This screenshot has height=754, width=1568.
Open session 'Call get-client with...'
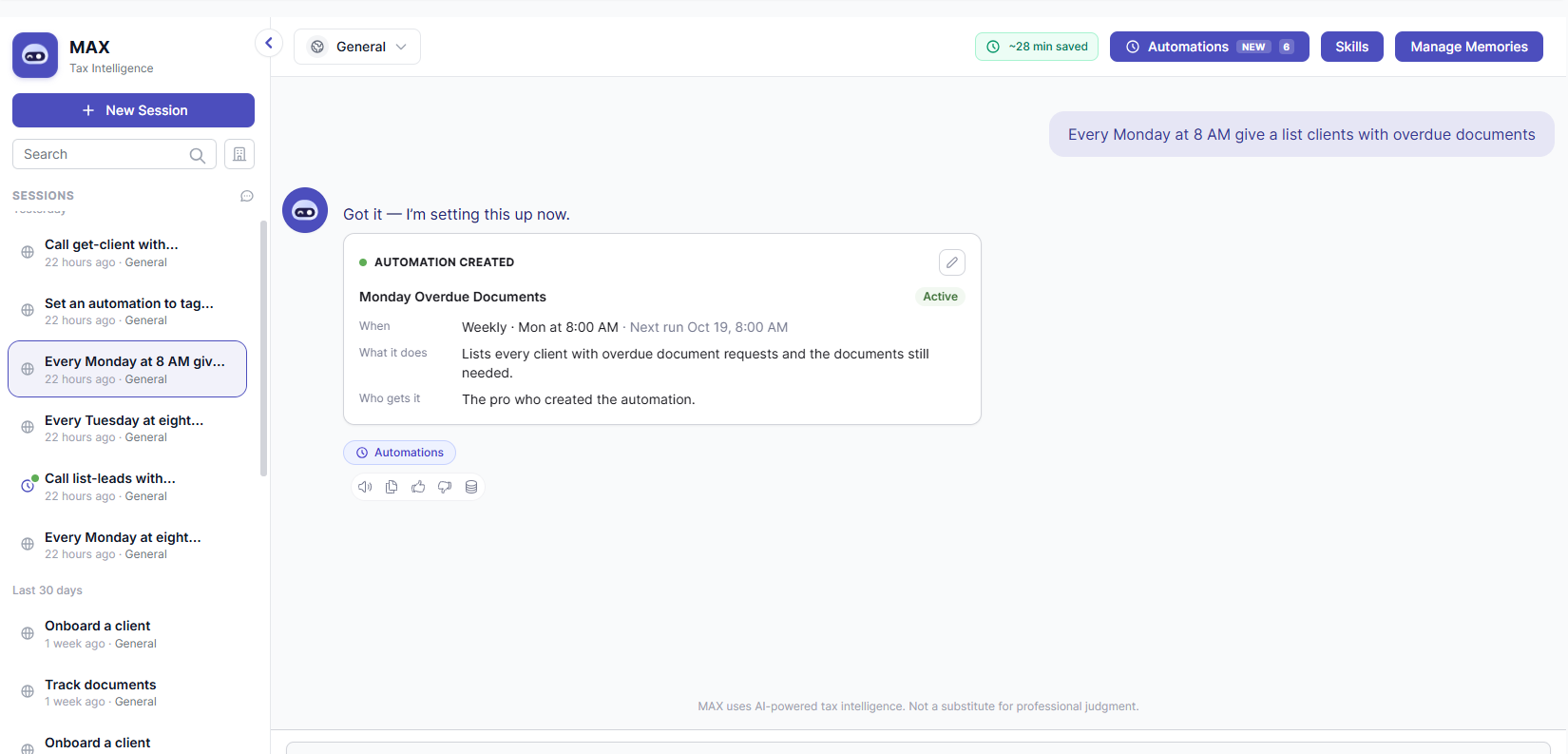click(127, 253)
